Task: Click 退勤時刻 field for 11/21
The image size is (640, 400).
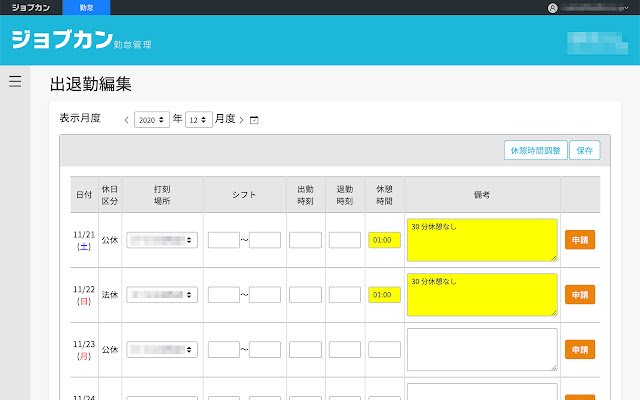Action: point(345,240)
